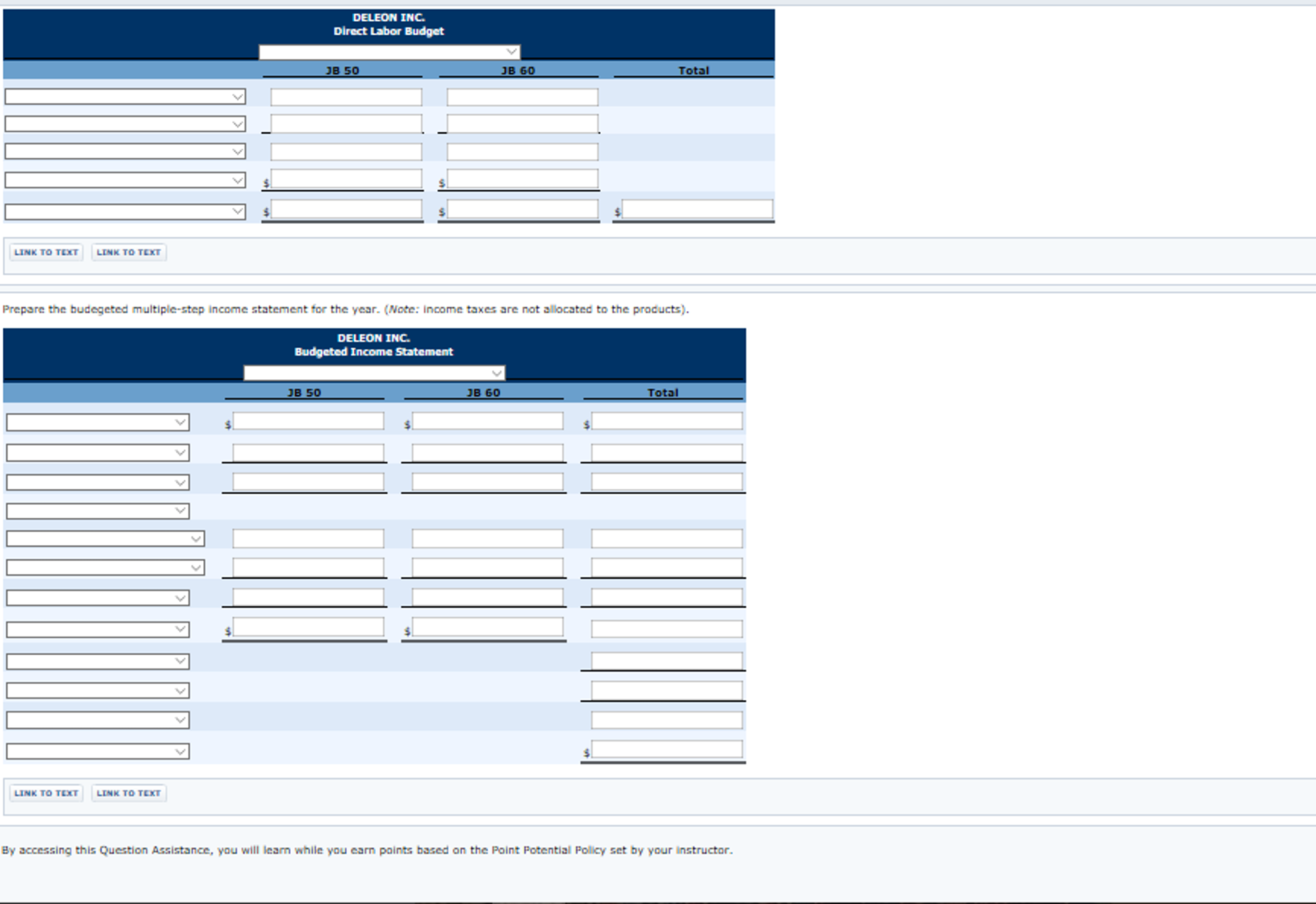1316x904 pixels.
Task: Open fifth wider row dropdown in Income Statement
Action: pyautogui.click(x=105, y=539)
